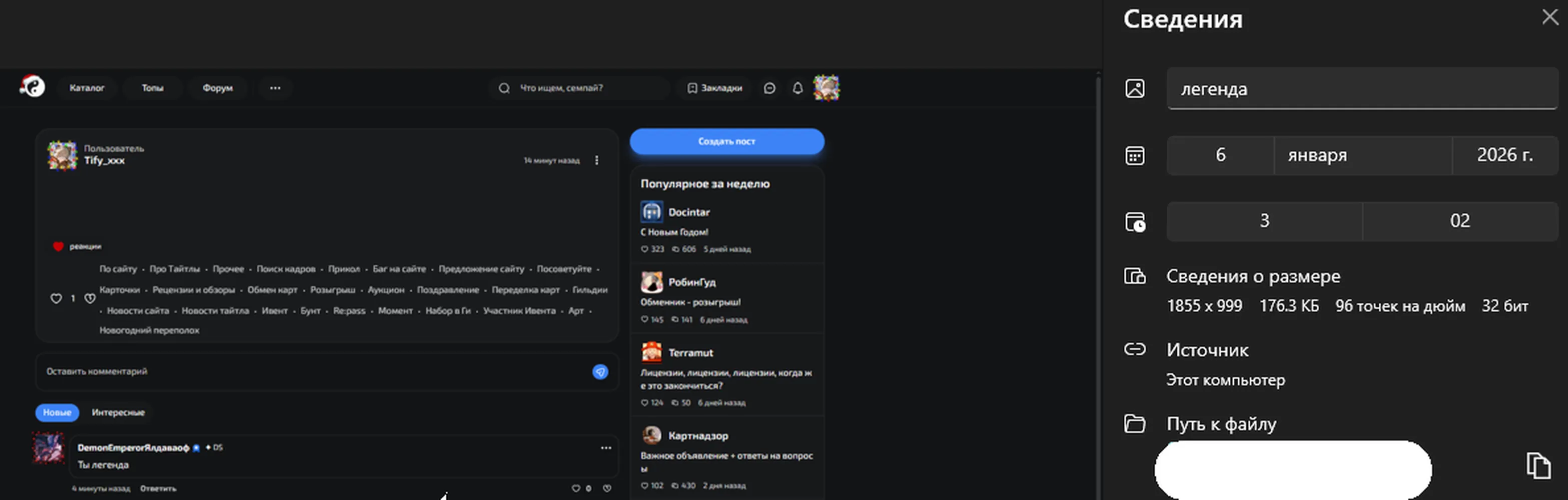Change the hour value 3
The image size is (1568, 500).
[1264, 221]
